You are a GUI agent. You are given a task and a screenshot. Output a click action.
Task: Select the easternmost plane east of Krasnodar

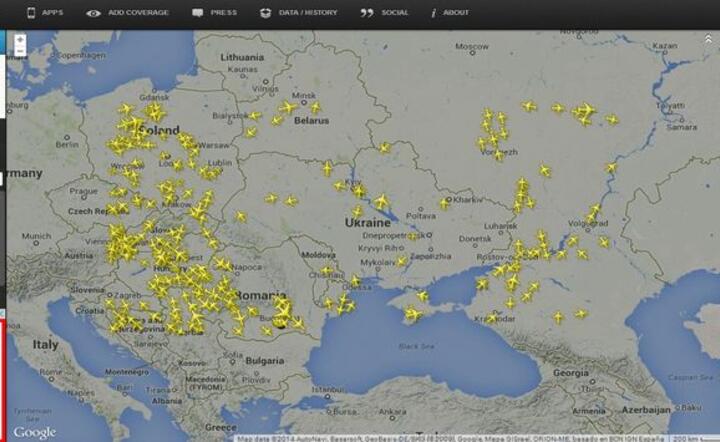pos(581,314)
